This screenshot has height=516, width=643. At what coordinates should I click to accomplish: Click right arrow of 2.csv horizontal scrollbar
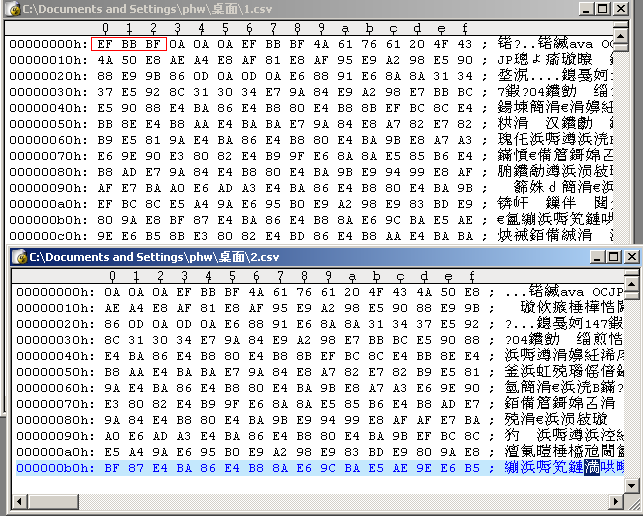pos(616,501)
